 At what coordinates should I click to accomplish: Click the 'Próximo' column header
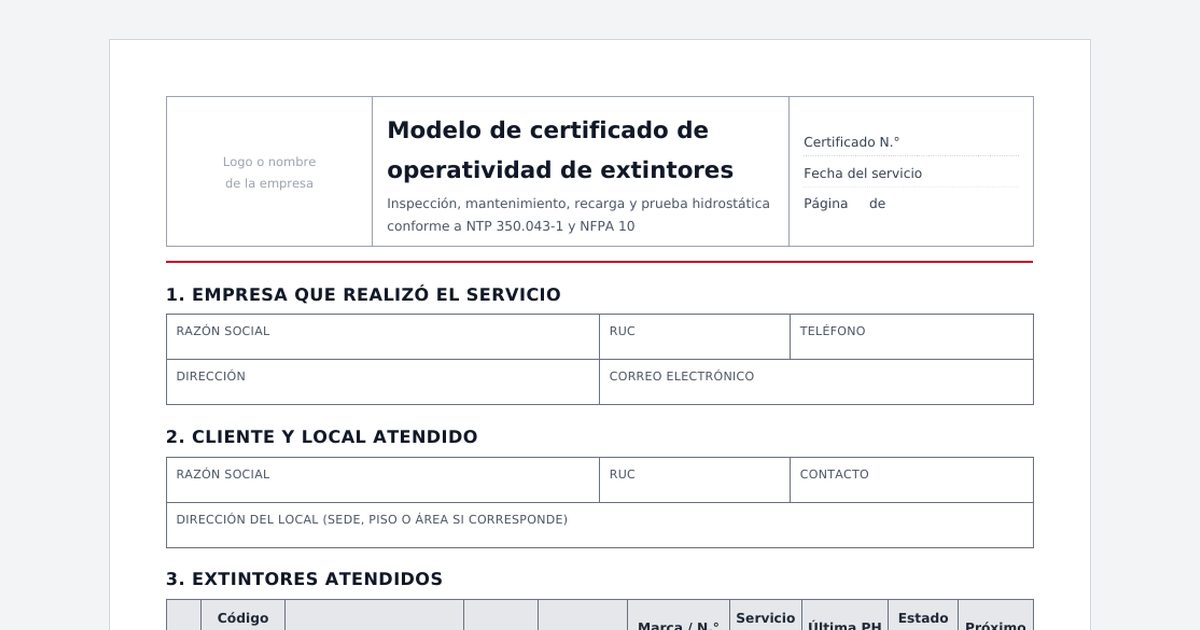995,616
